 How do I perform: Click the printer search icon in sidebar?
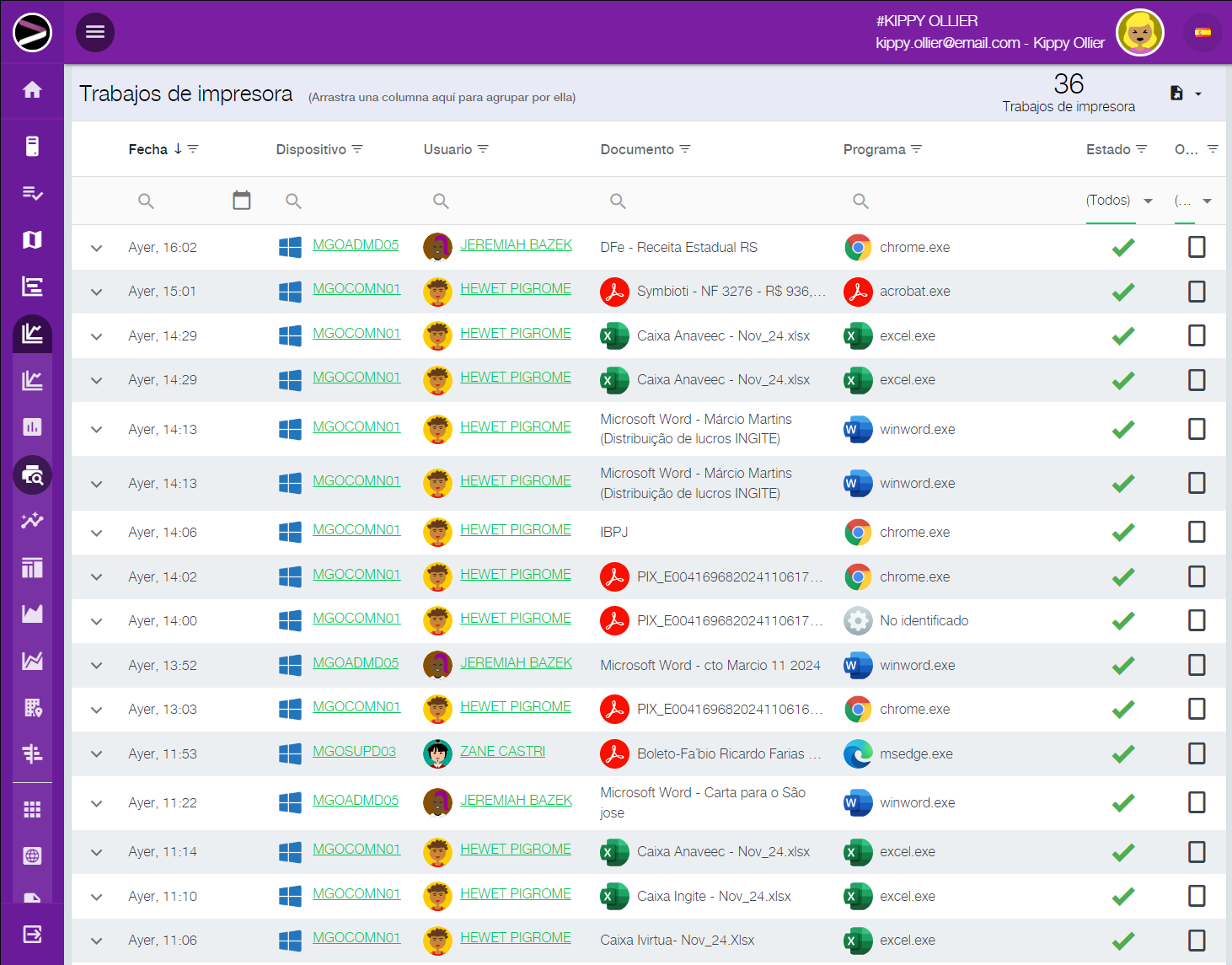click(32, 475)
